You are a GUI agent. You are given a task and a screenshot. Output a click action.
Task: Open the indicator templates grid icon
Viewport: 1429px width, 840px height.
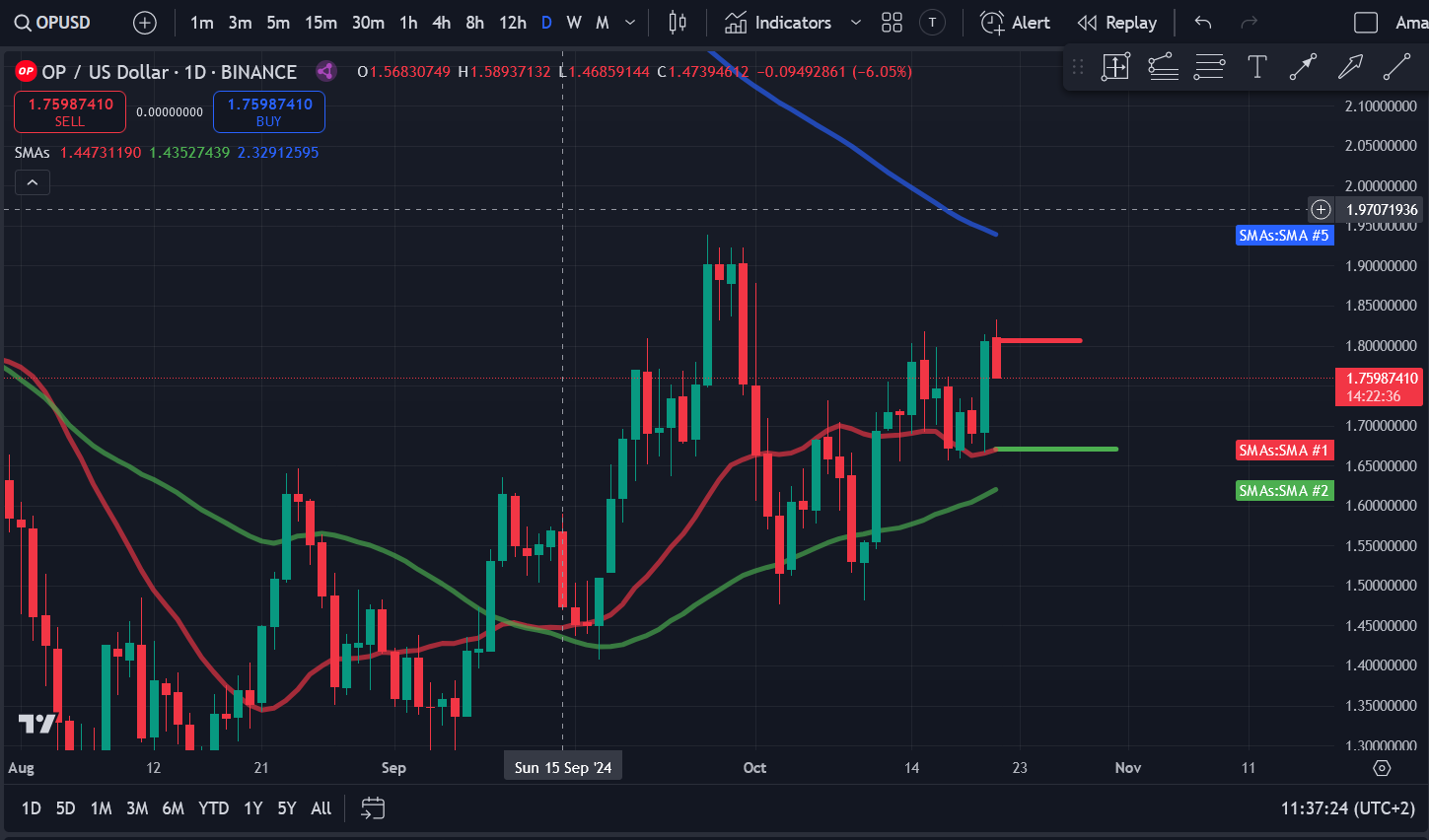coord(893,22)
